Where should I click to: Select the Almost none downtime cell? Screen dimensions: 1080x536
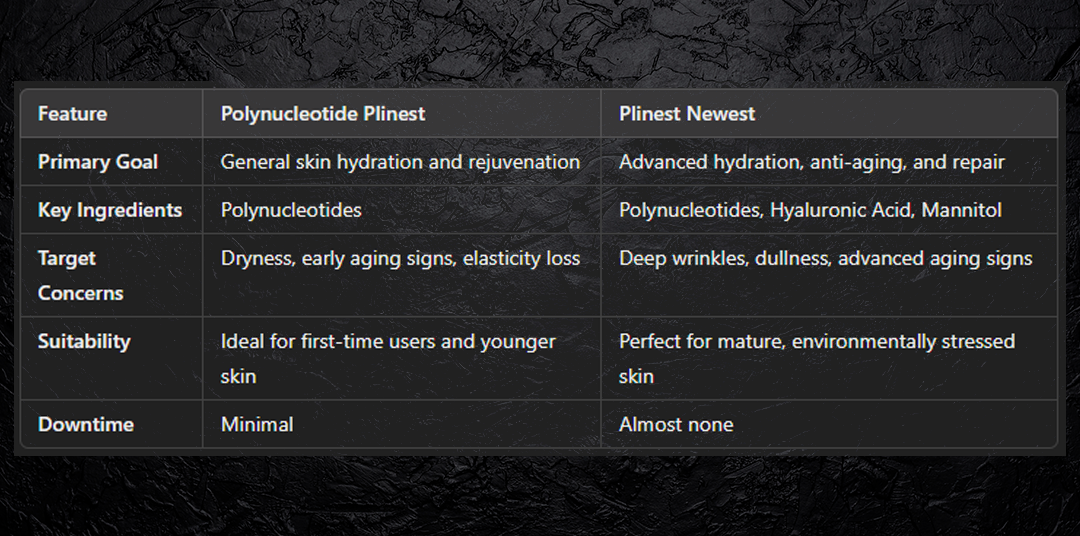click(676, 424)
